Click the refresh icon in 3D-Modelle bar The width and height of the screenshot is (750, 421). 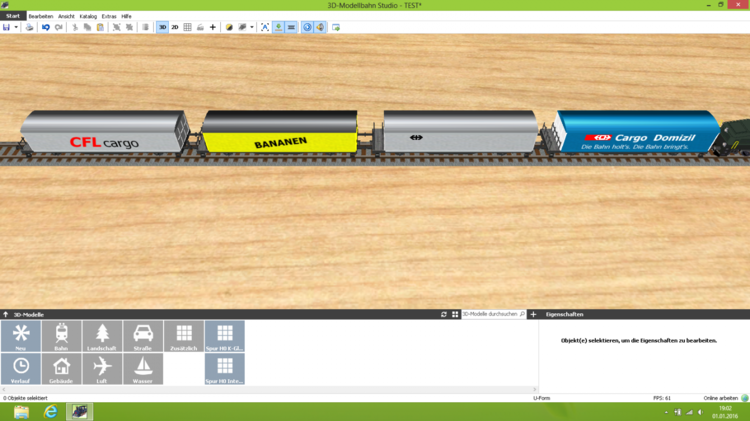pos(444,314)
